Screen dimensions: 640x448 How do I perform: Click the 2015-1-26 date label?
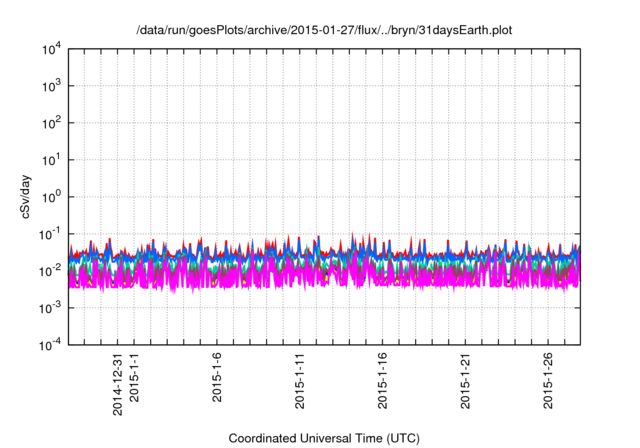tap(547, 381)
